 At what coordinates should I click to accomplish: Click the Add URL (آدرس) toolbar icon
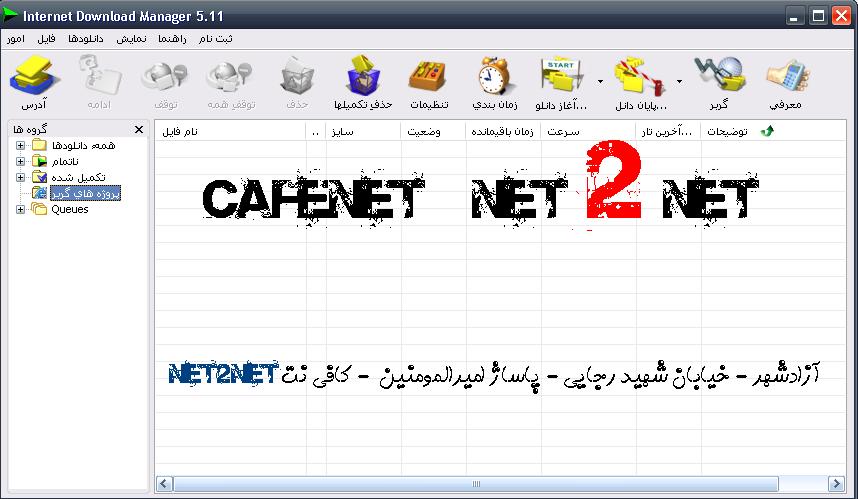coord(33,77)
